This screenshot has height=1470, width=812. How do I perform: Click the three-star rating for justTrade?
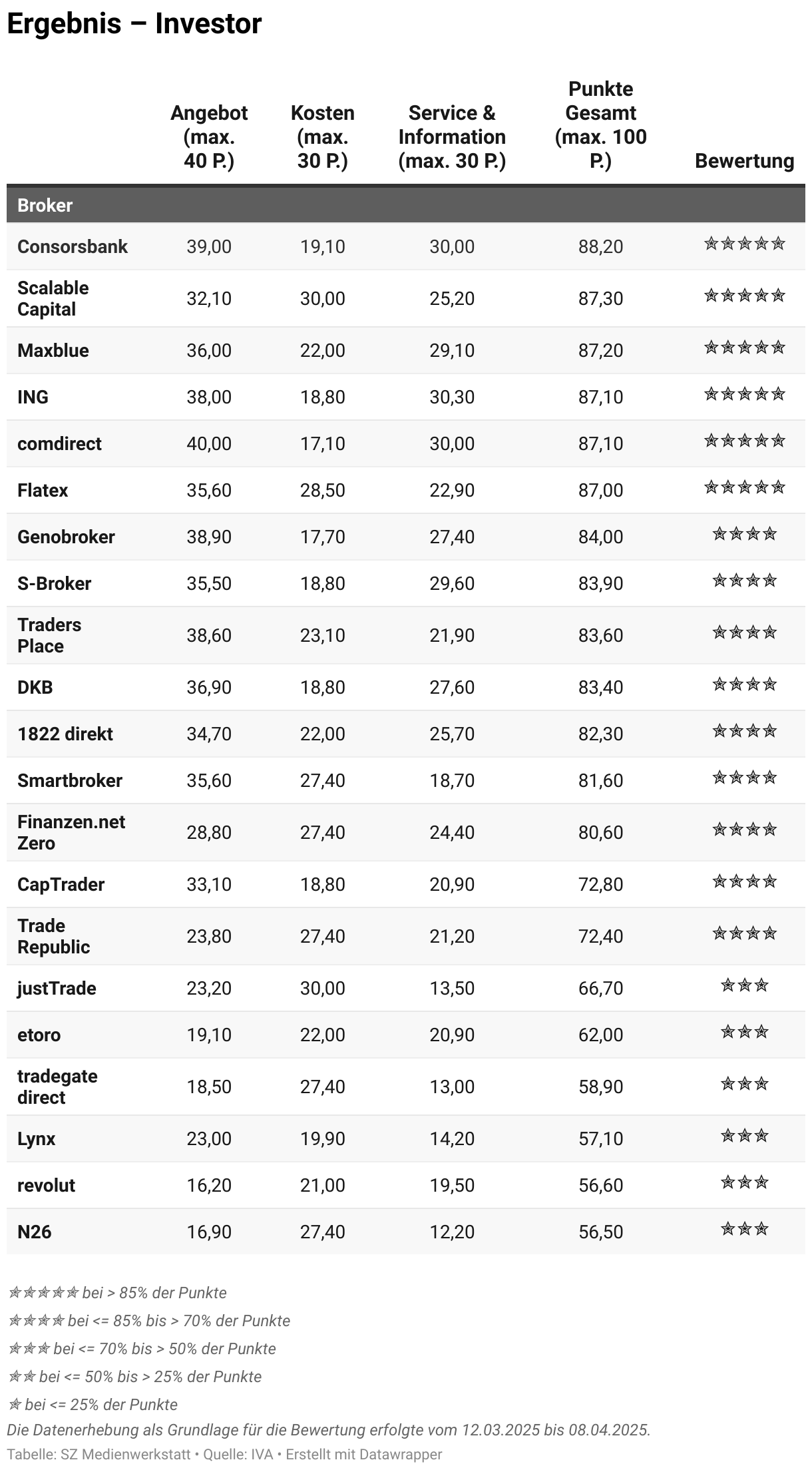[744, 985]
